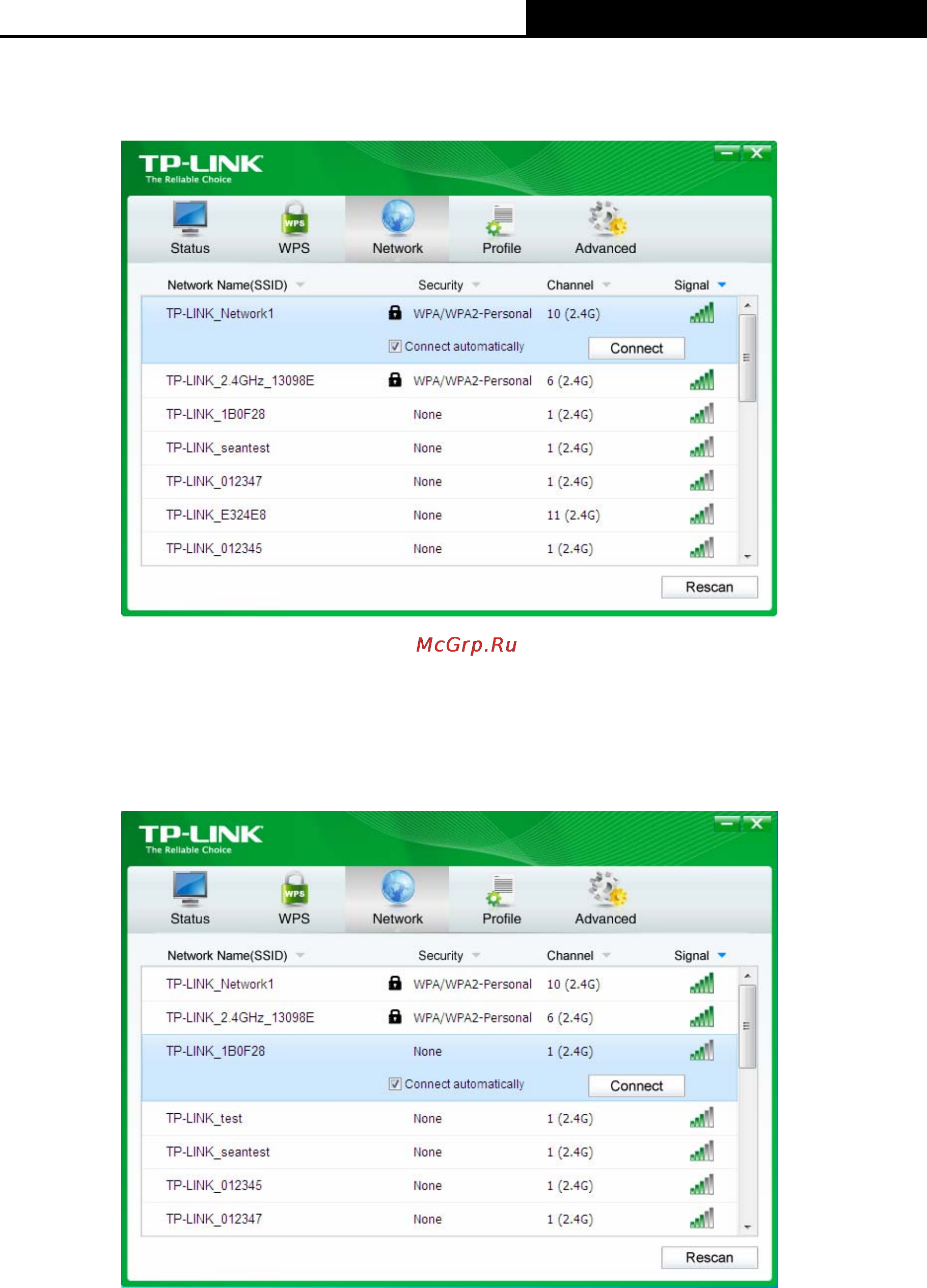Click scrollbar thumb in lower window list
The width and height of the screenshot is (927, 1288).
[x=747, y=1027]
